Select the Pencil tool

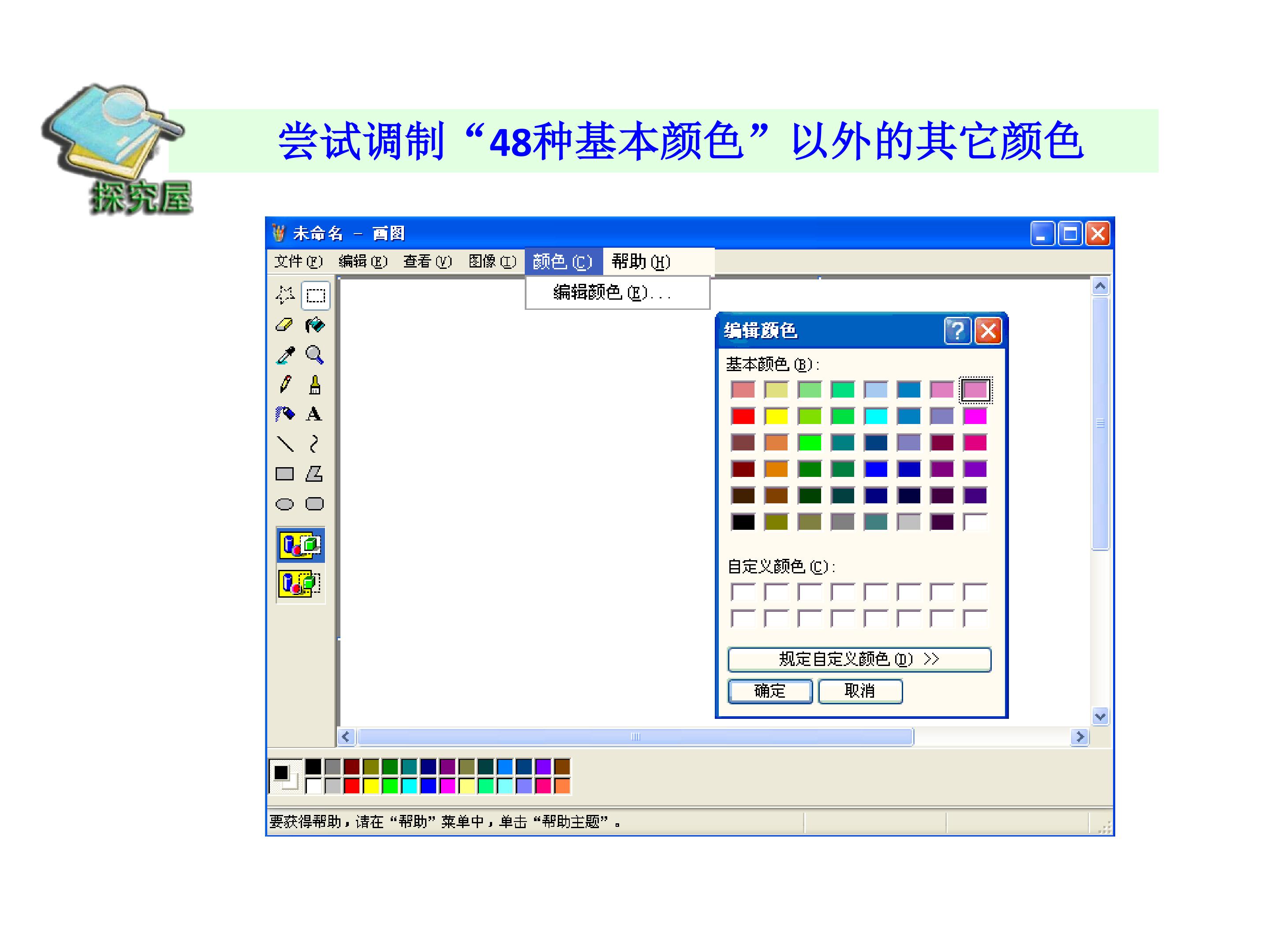click(285, 384)
